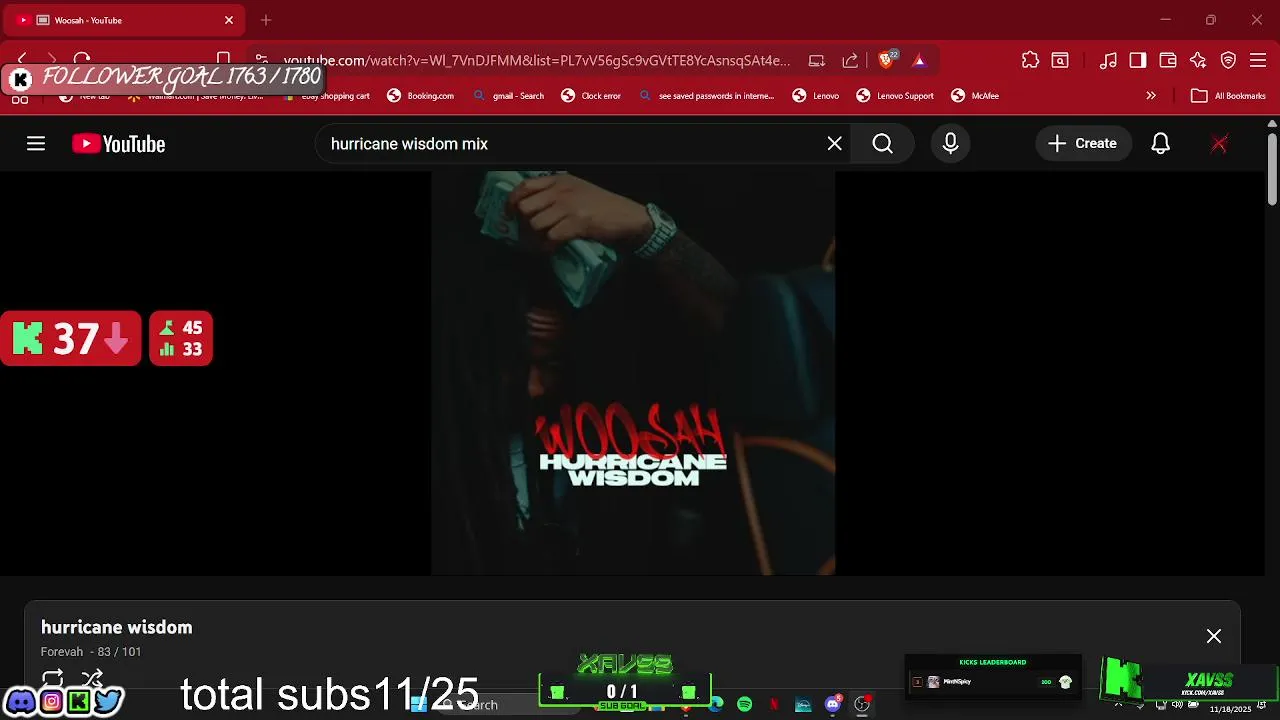
Task: Toggle the browser sidebar panel
Action: pos(1138,60)
